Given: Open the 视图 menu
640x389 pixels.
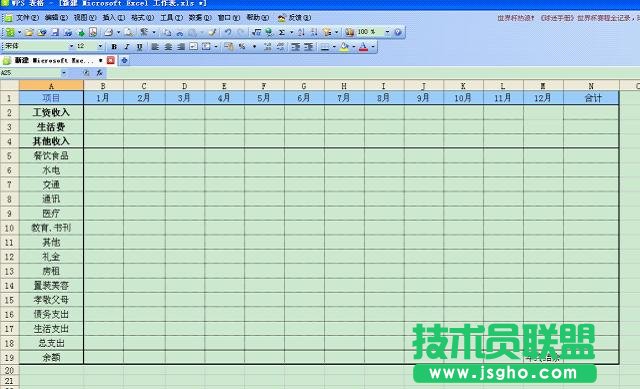Looking at the screenshot, I should pyautogui.click(x=85, y=18).
